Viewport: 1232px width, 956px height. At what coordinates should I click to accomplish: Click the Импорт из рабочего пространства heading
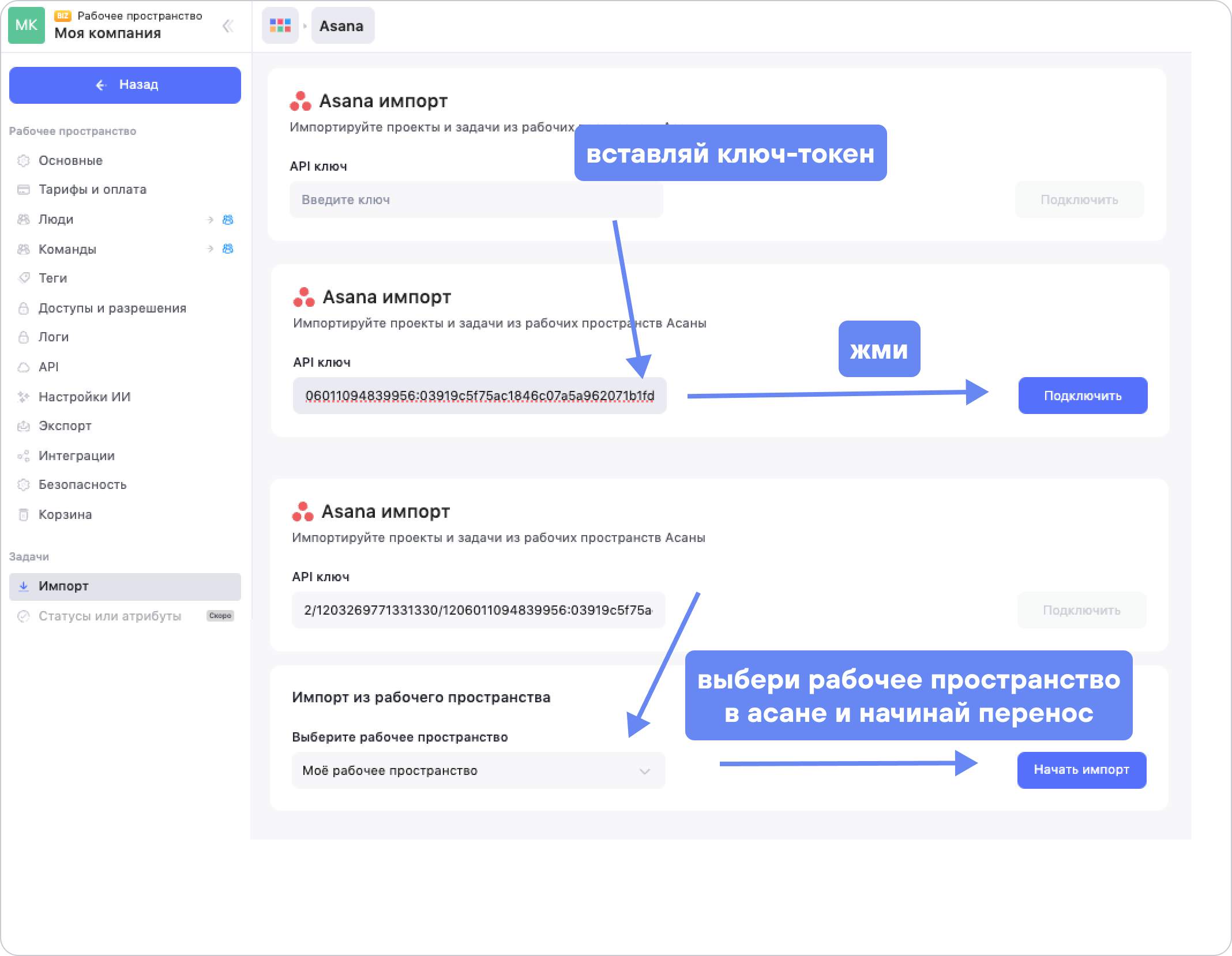421,697
